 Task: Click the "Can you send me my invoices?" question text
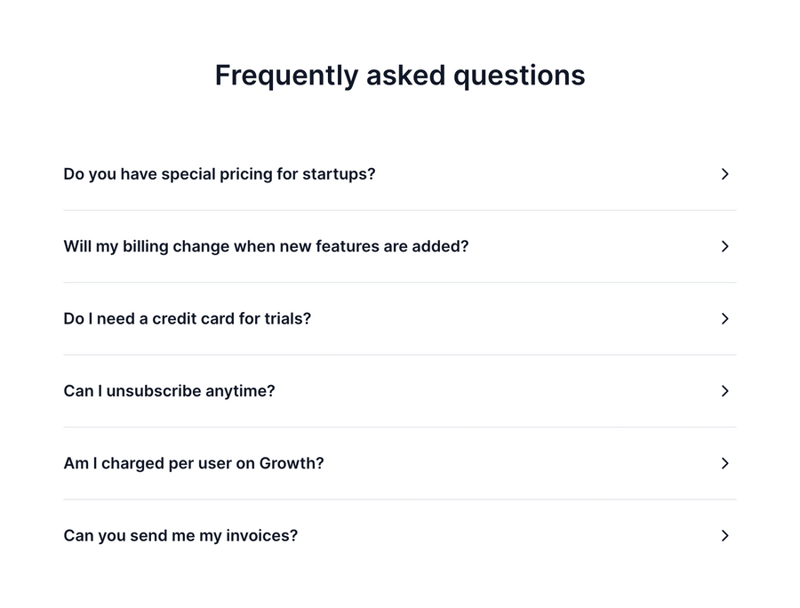pos(183,536)
